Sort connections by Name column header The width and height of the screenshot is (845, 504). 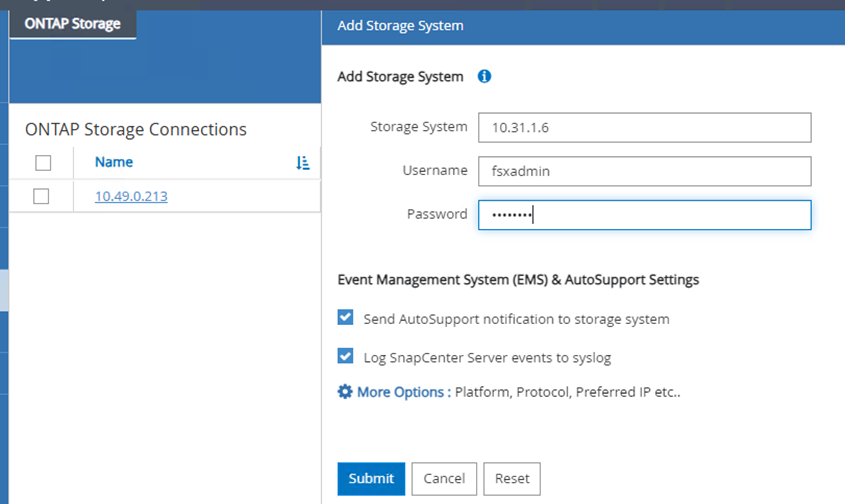pyautogui.click(x=114, y=162)
